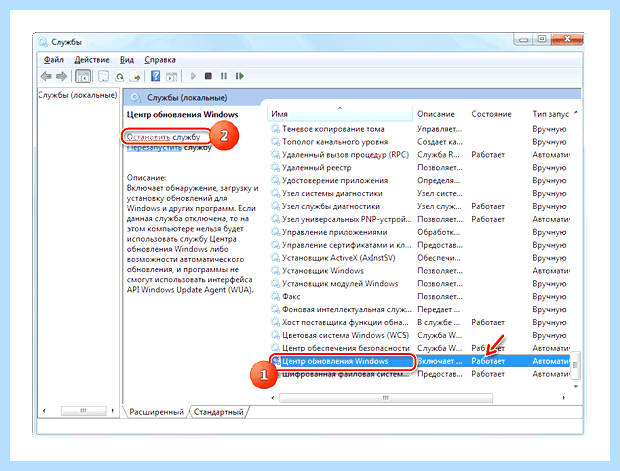Click the gear icon beside Управление приложениями

(275, 232)
